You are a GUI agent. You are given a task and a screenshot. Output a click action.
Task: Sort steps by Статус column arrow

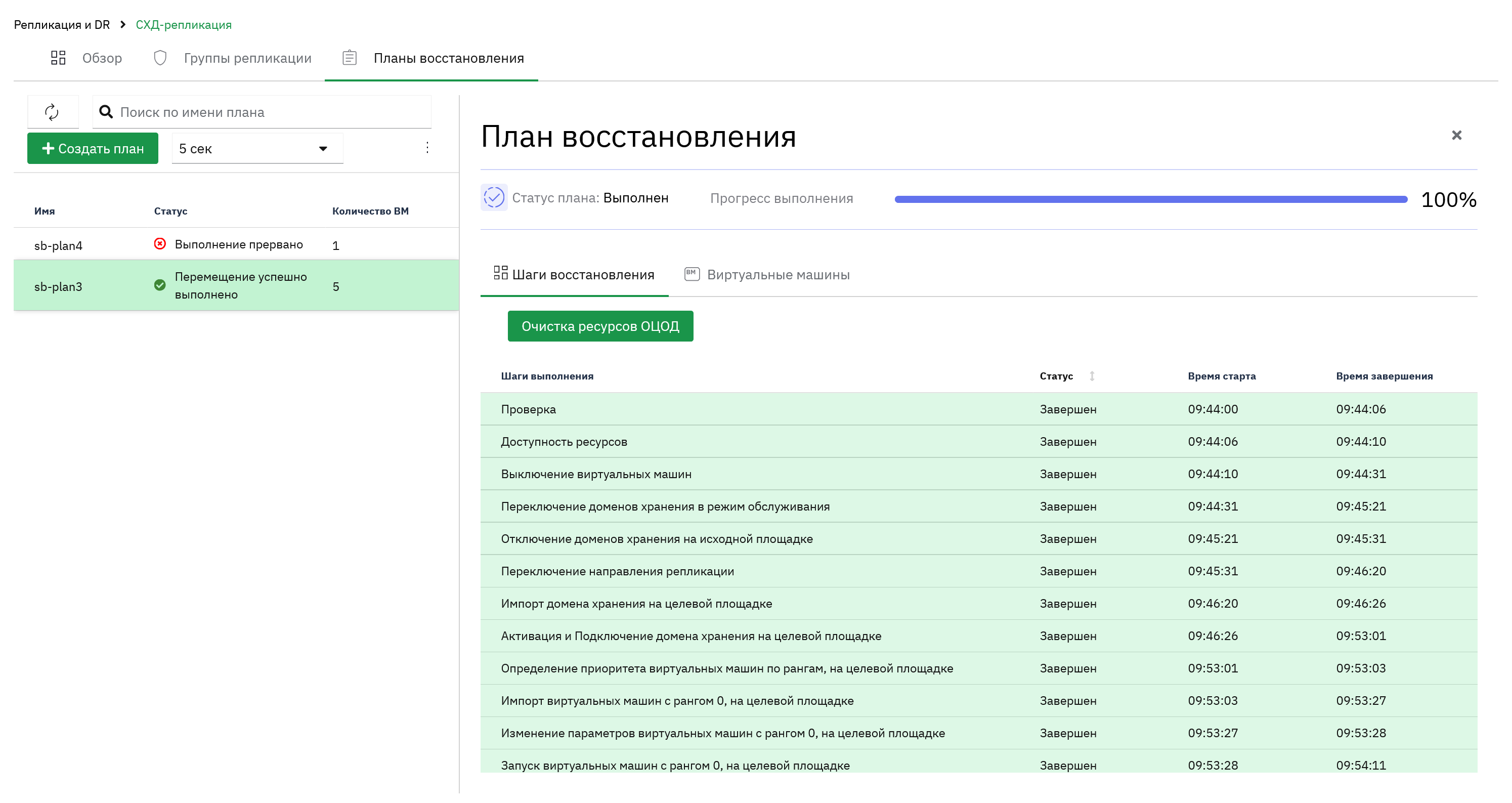(x=1092, y=376)
